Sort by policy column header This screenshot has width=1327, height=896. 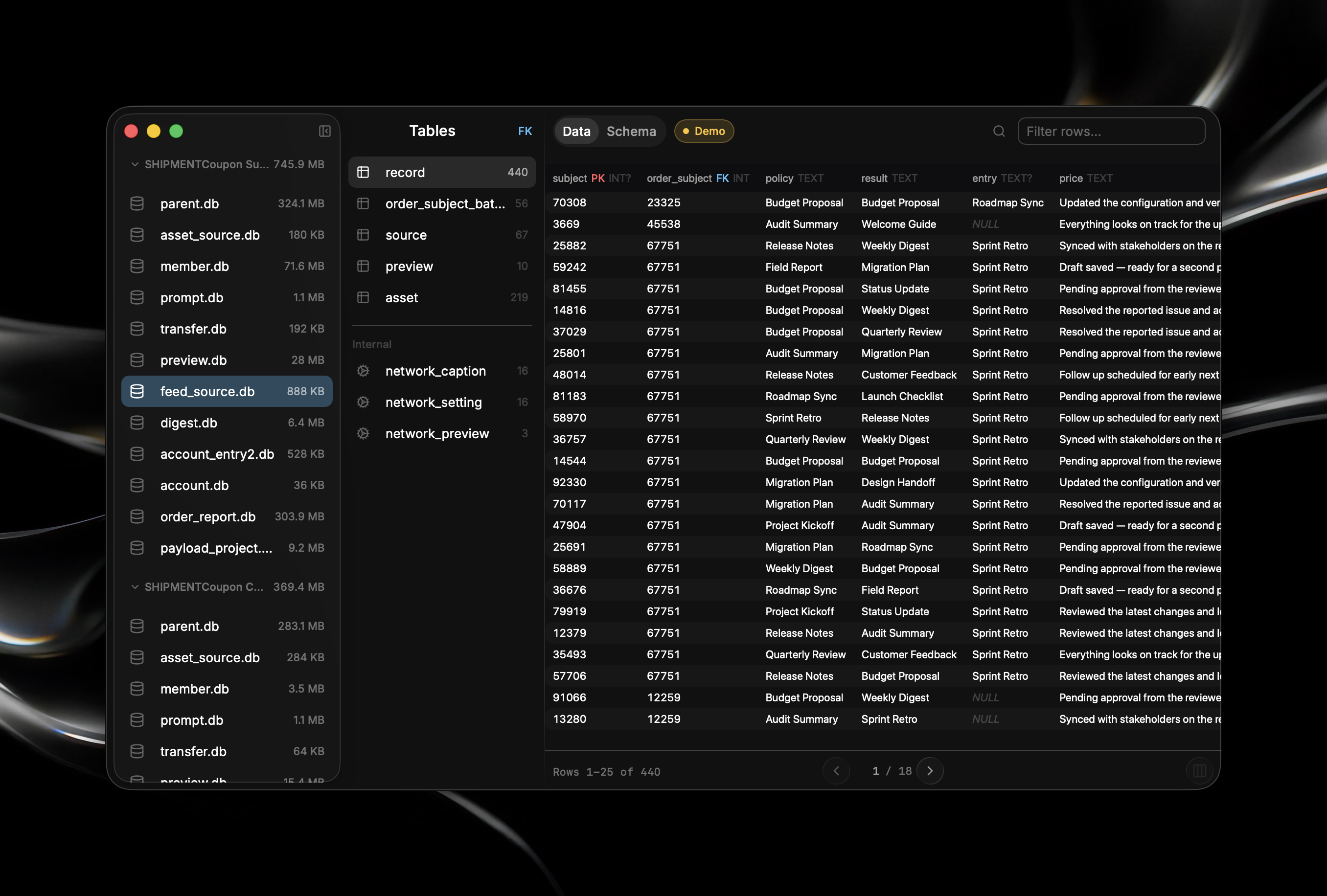(x=794, y=178)
